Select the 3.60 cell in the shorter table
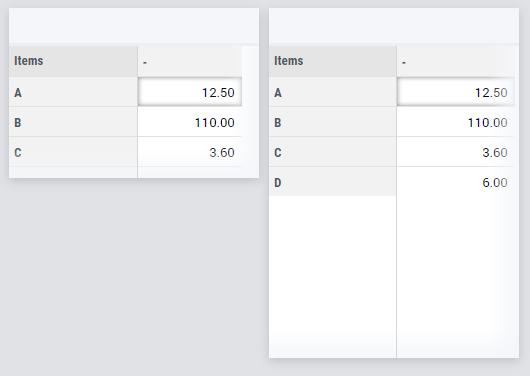 (190, 152)
